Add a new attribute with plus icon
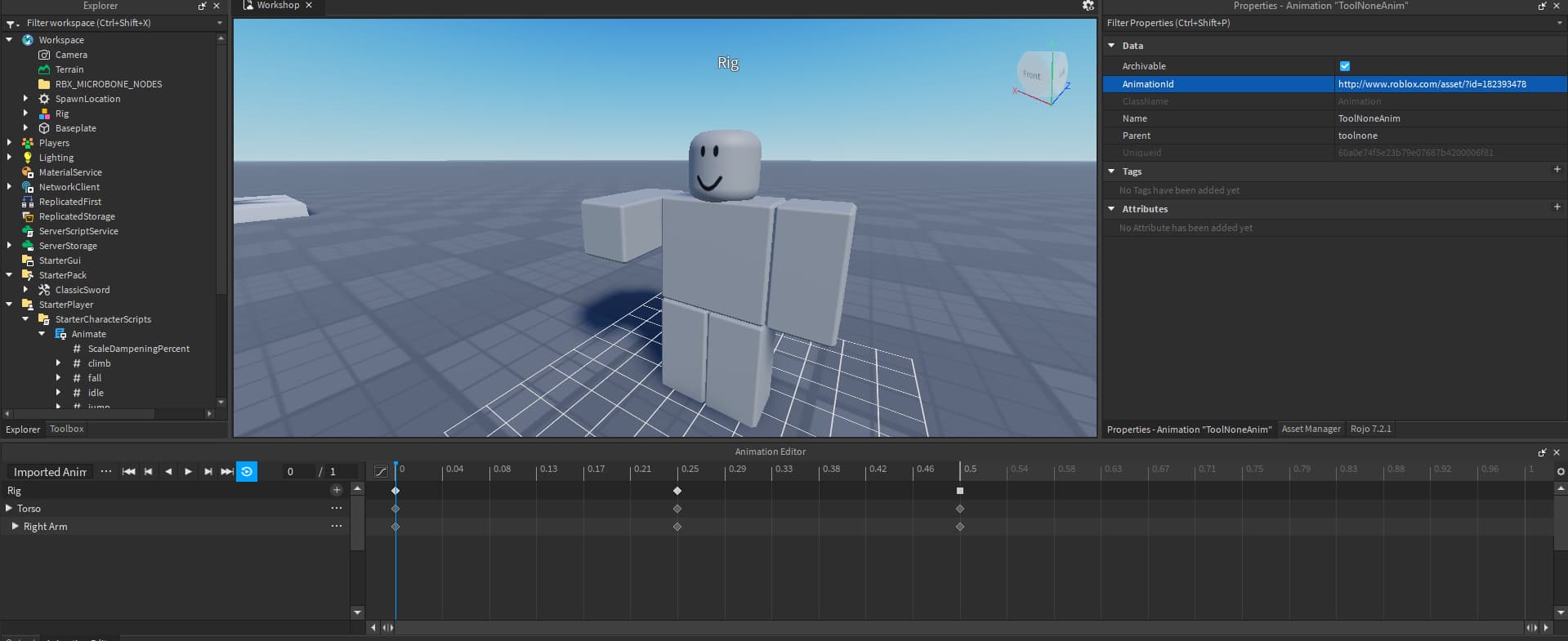The image size is (1568, 641). [1557, 207]
